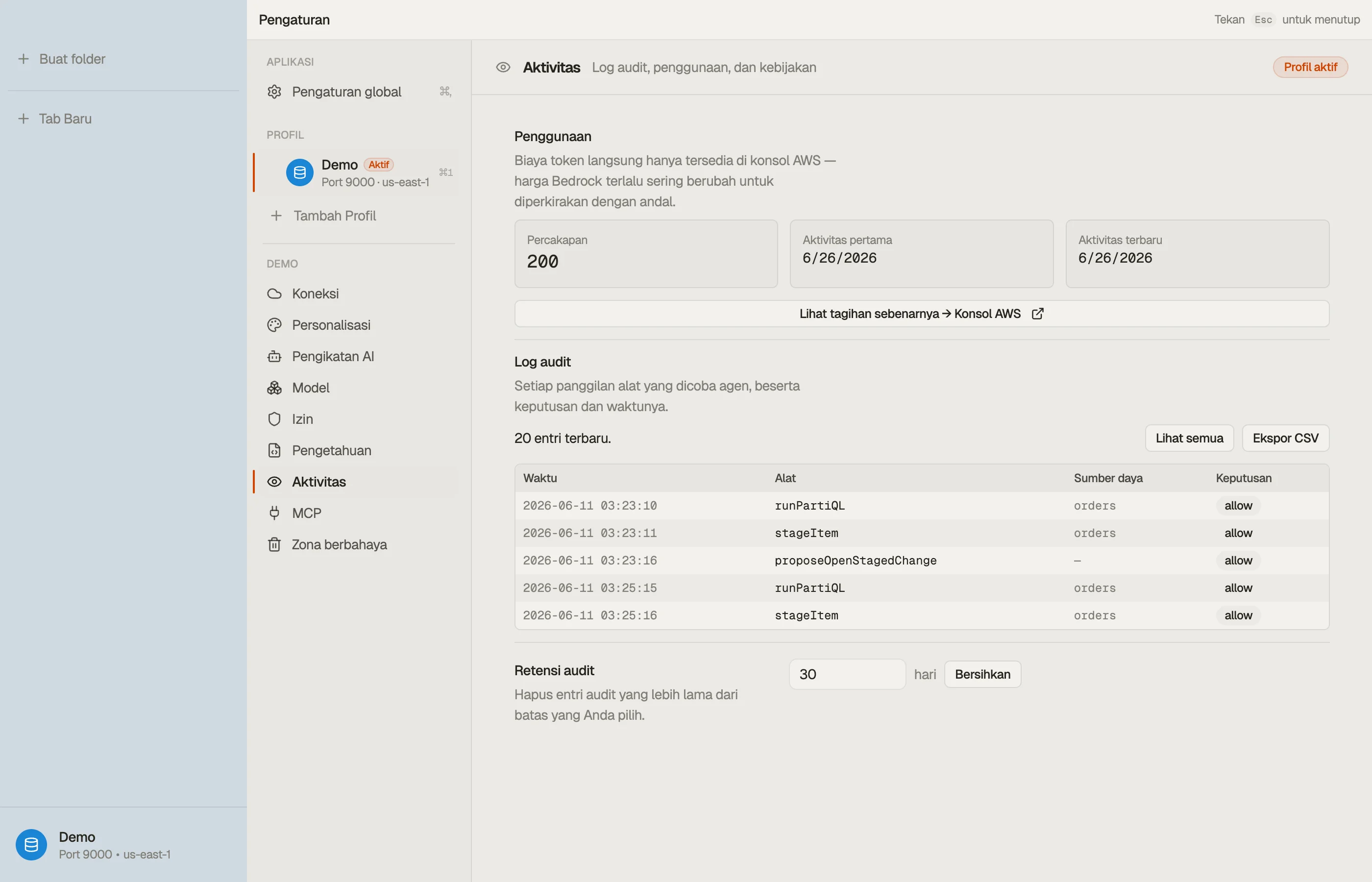Open Lihat tagihan sebenarnya Konsol AWS link
The image size is (1372, 882).
click(x=922, y=314)
